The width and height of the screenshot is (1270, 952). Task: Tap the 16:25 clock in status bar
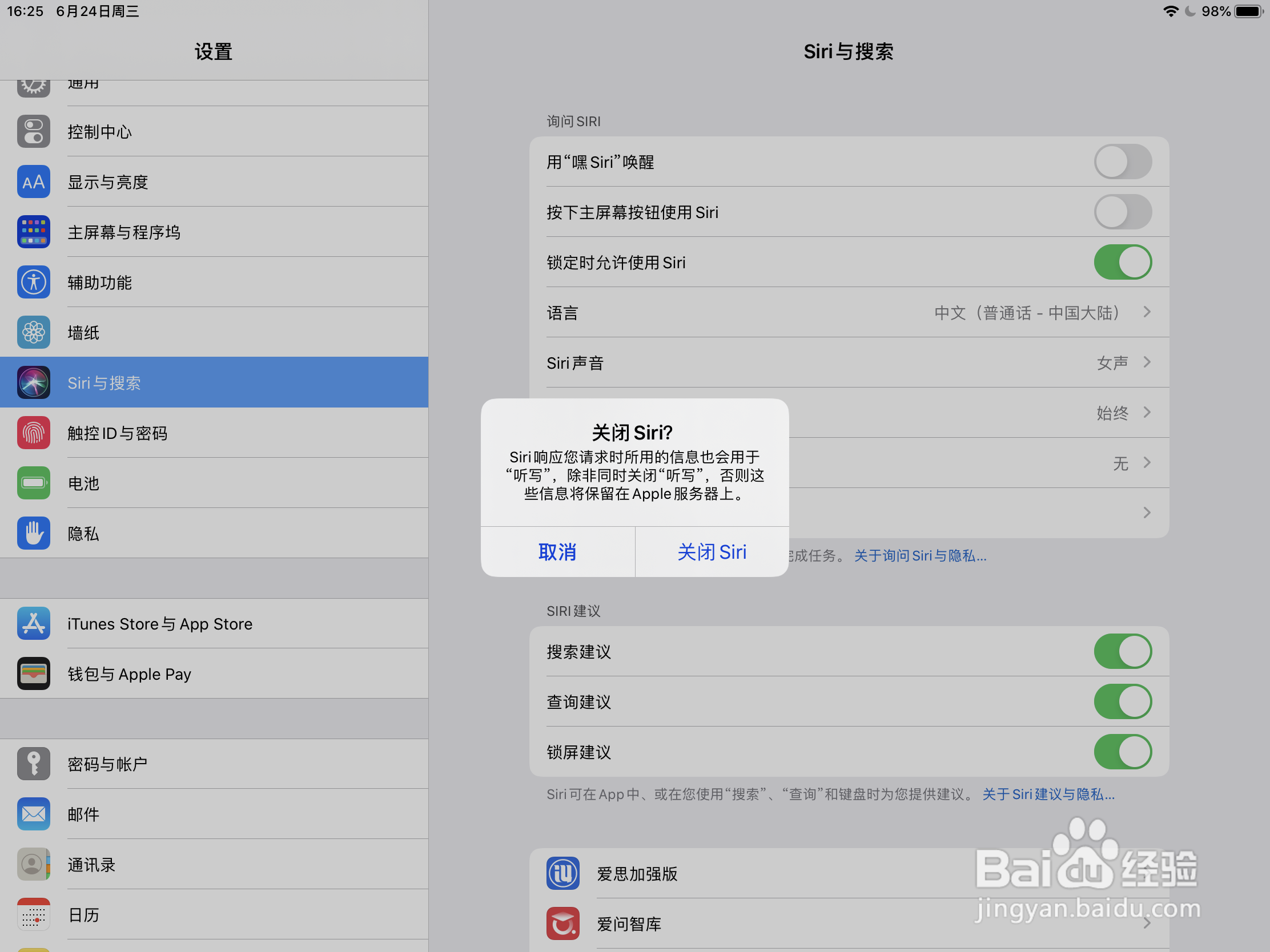[x=25, y=11]
